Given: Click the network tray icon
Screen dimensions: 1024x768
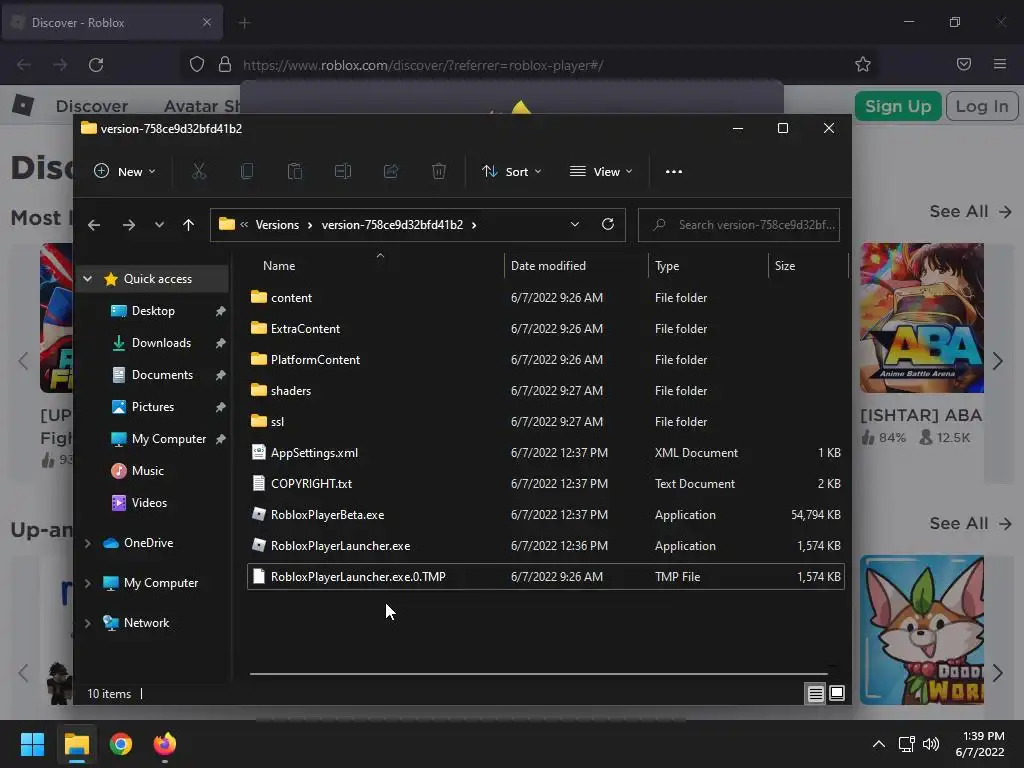Looking at the screenshot, I should click(906, 744).
